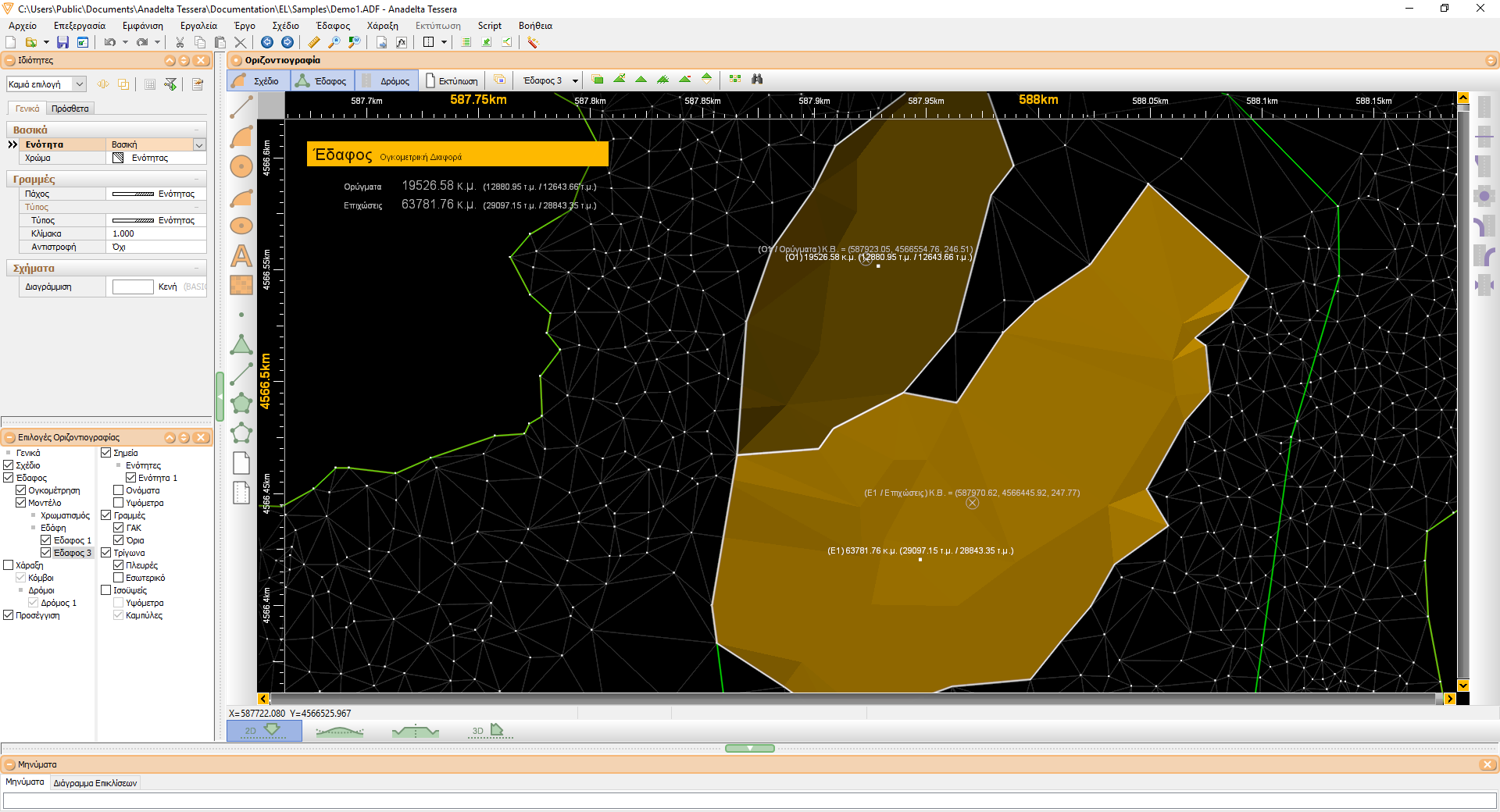1500x812 pixels.
Task: Click the Διαγράμμιση hatch swatch
Action: tap(133, 287)
